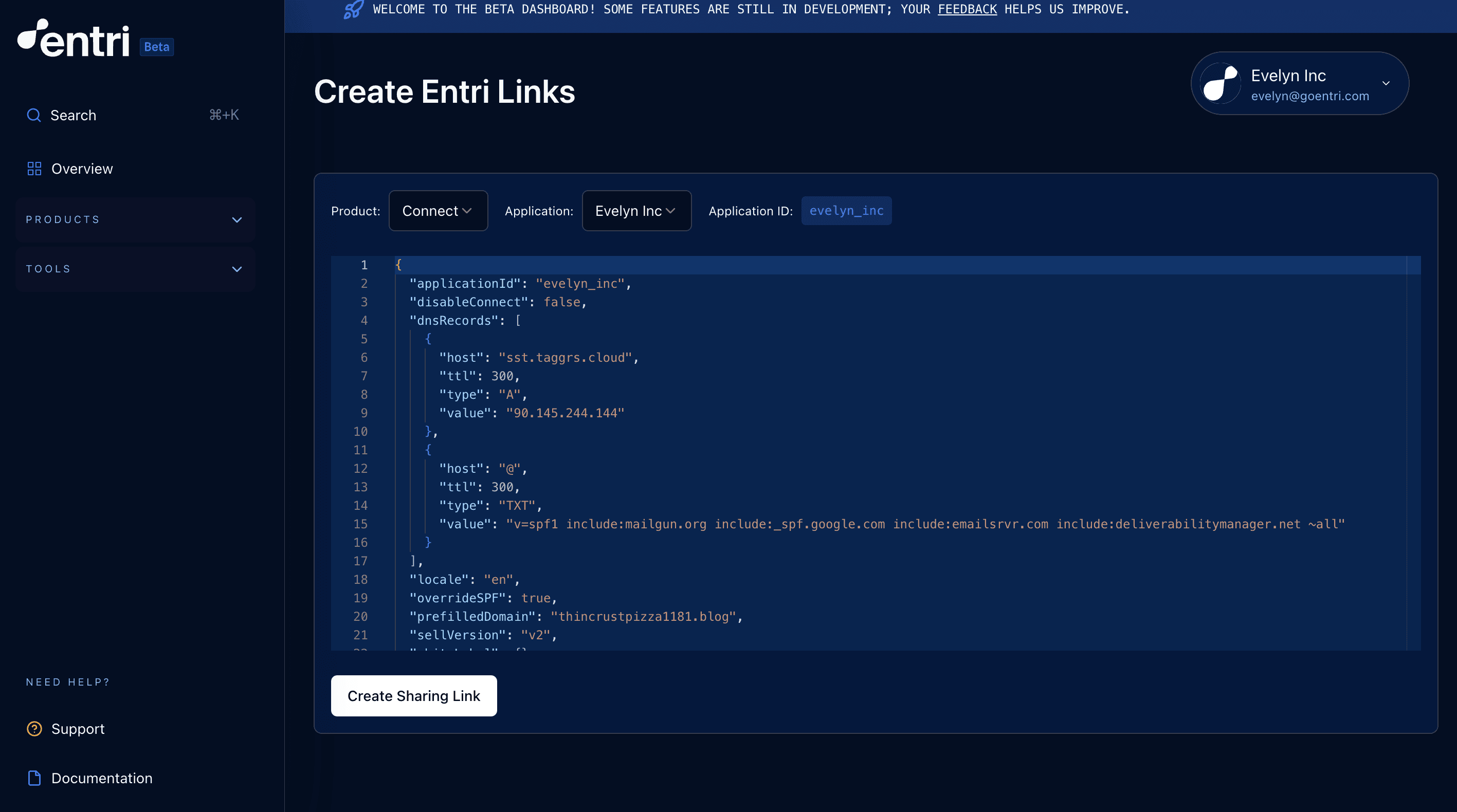Open account switcher chevron at top right
Image resolution: width=1457 pixels, height=812 pixels.
pyautogui.click(x=1386, y=84)
